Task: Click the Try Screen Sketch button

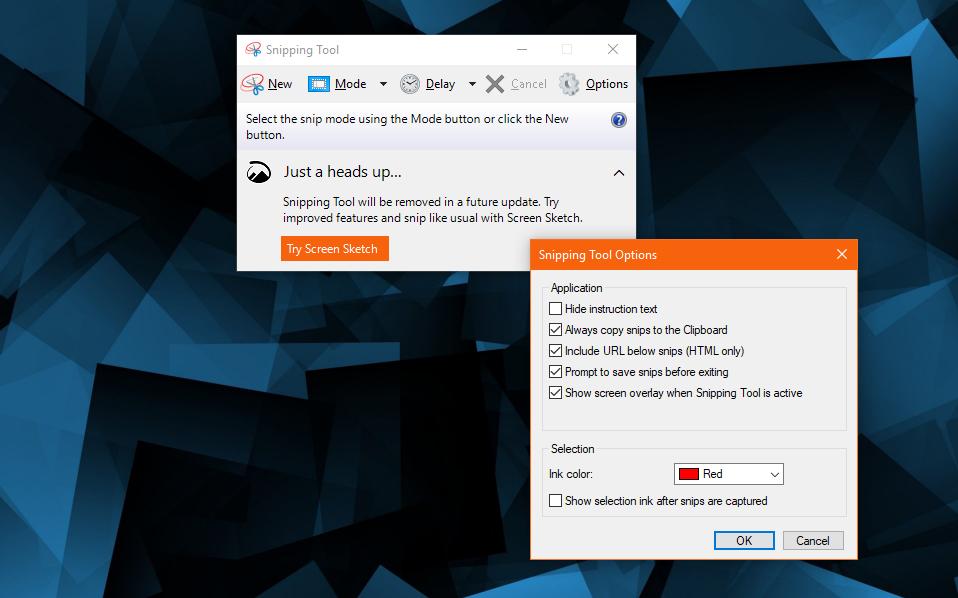Action: coord(335,249)
